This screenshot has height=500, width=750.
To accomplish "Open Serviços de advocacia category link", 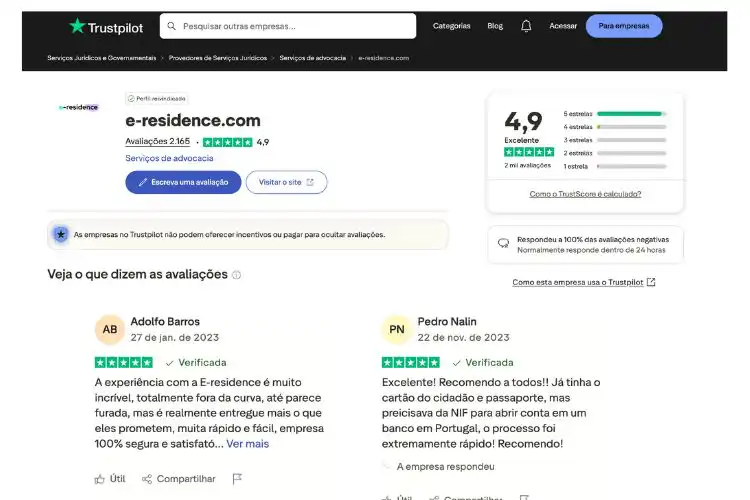I will (x=169, y=158).
